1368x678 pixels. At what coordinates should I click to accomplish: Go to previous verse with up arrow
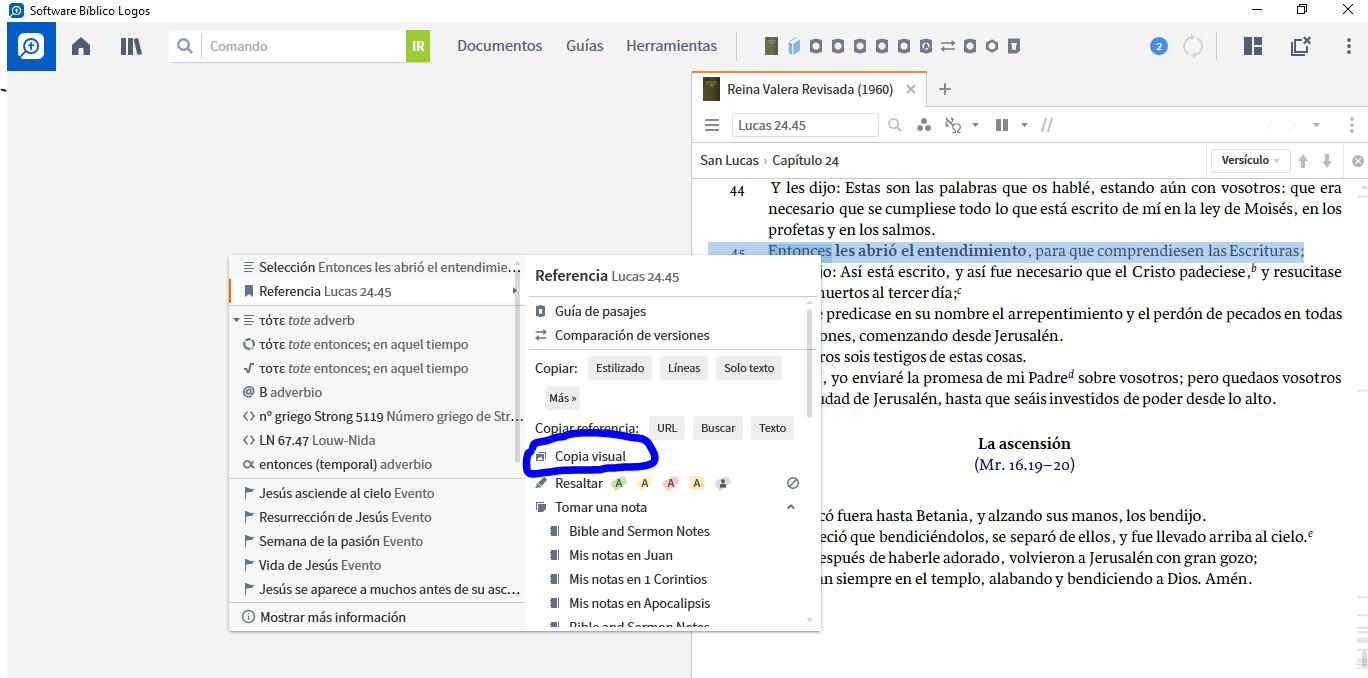pos(1303,161)
